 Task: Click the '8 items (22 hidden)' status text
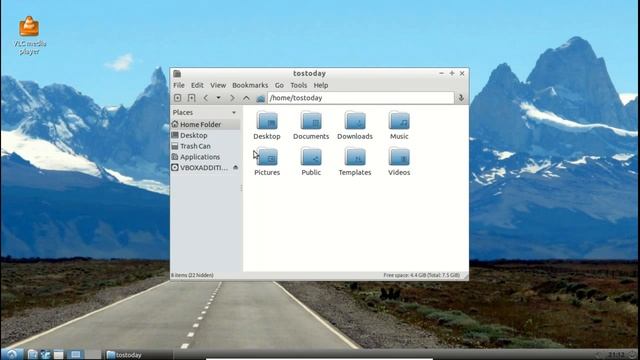point(192,275)
